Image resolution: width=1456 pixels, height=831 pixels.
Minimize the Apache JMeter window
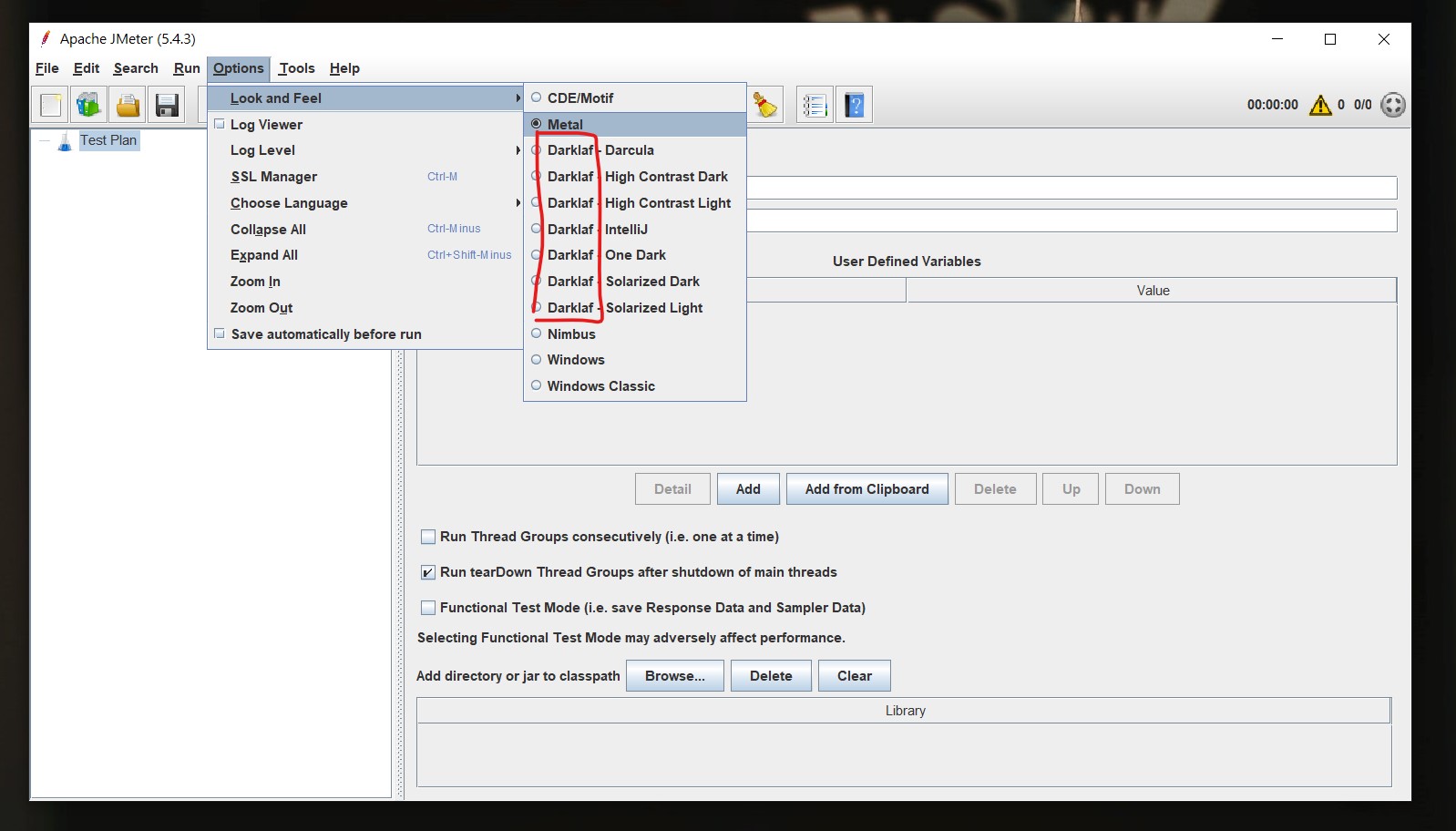(1277, 39)
